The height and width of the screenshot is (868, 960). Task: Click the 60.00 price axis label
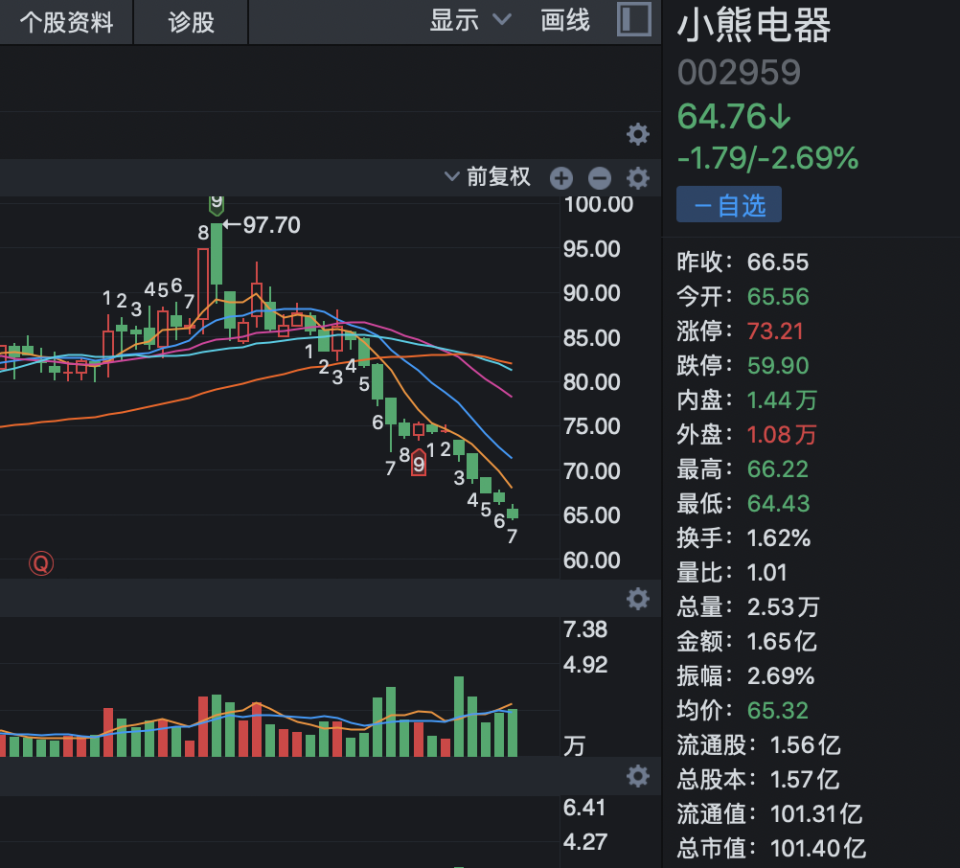591,560
